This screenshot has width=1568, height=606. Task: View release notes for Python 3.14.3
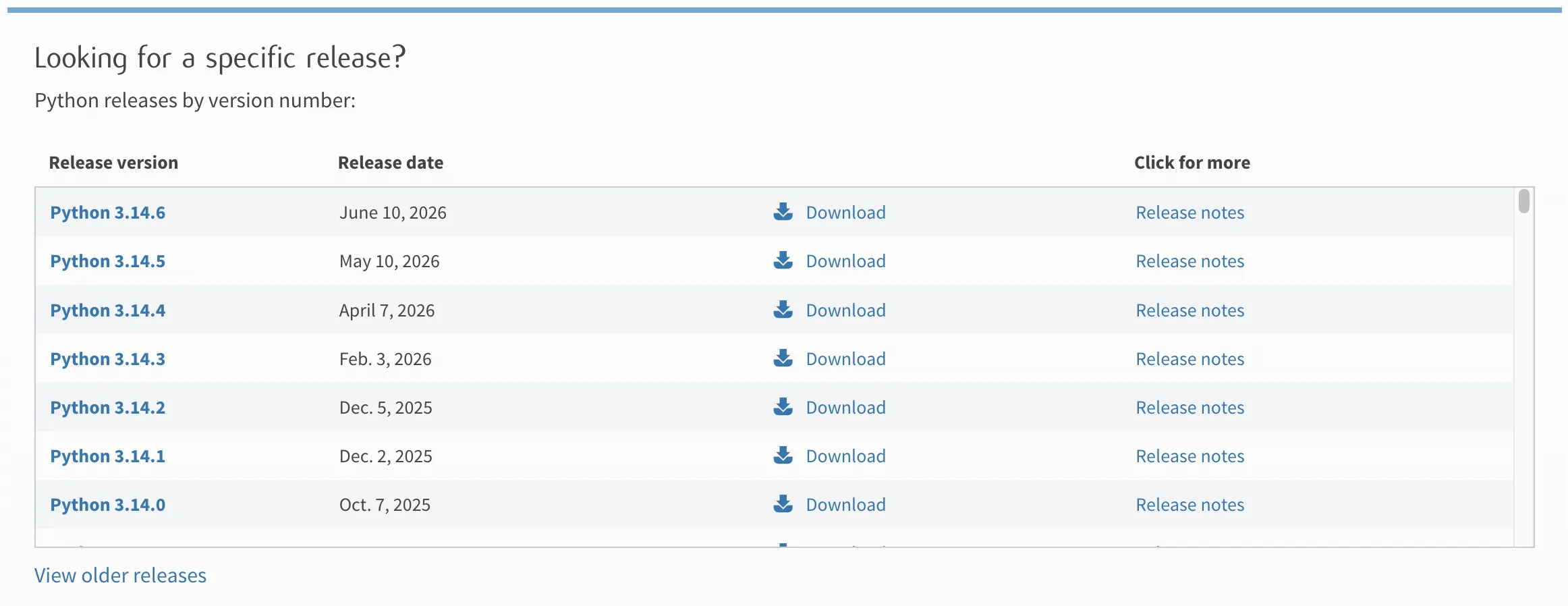pyautogui.click(x=1190, y=359)
